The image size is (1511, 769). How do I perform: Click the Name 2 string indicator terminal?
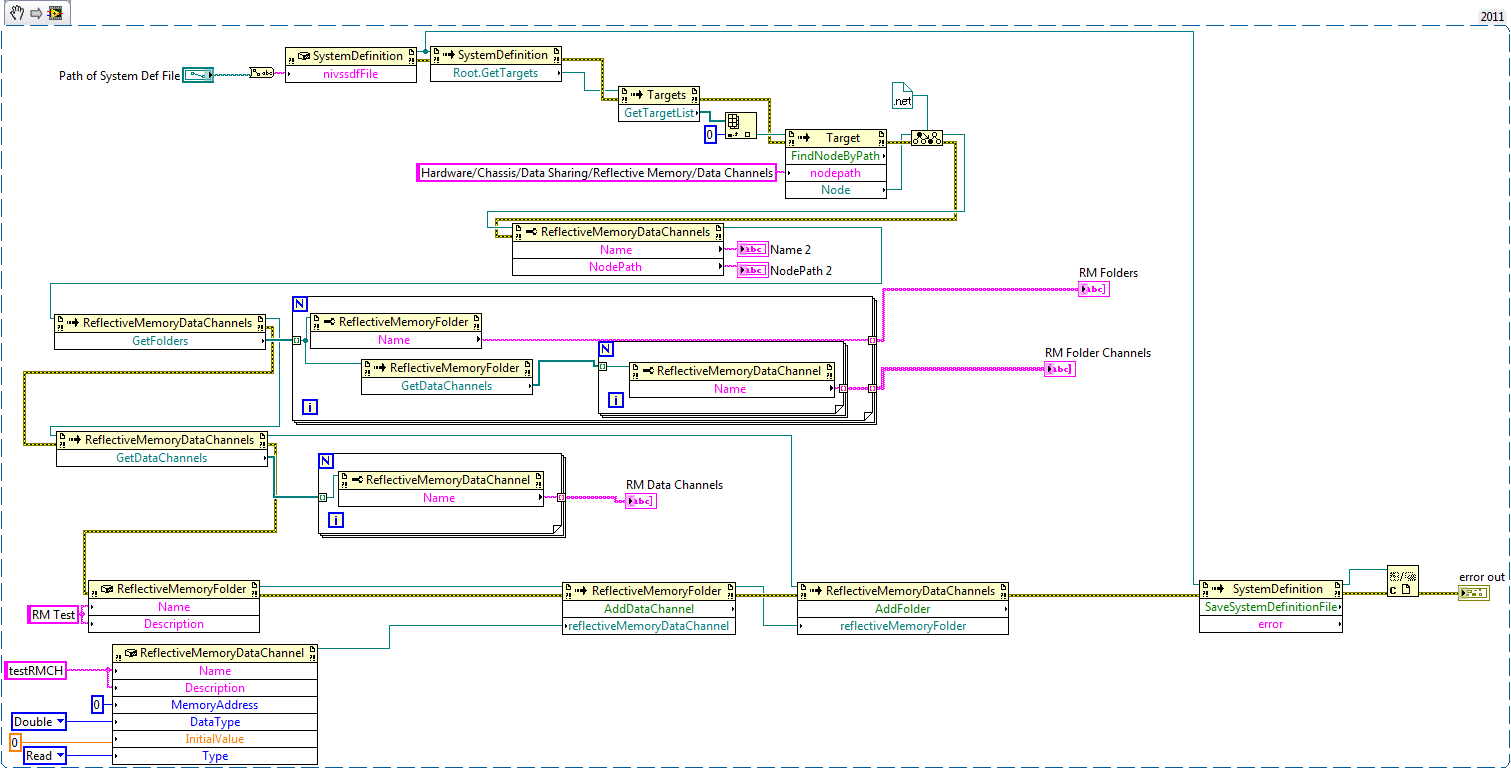[x=753, y=249]
